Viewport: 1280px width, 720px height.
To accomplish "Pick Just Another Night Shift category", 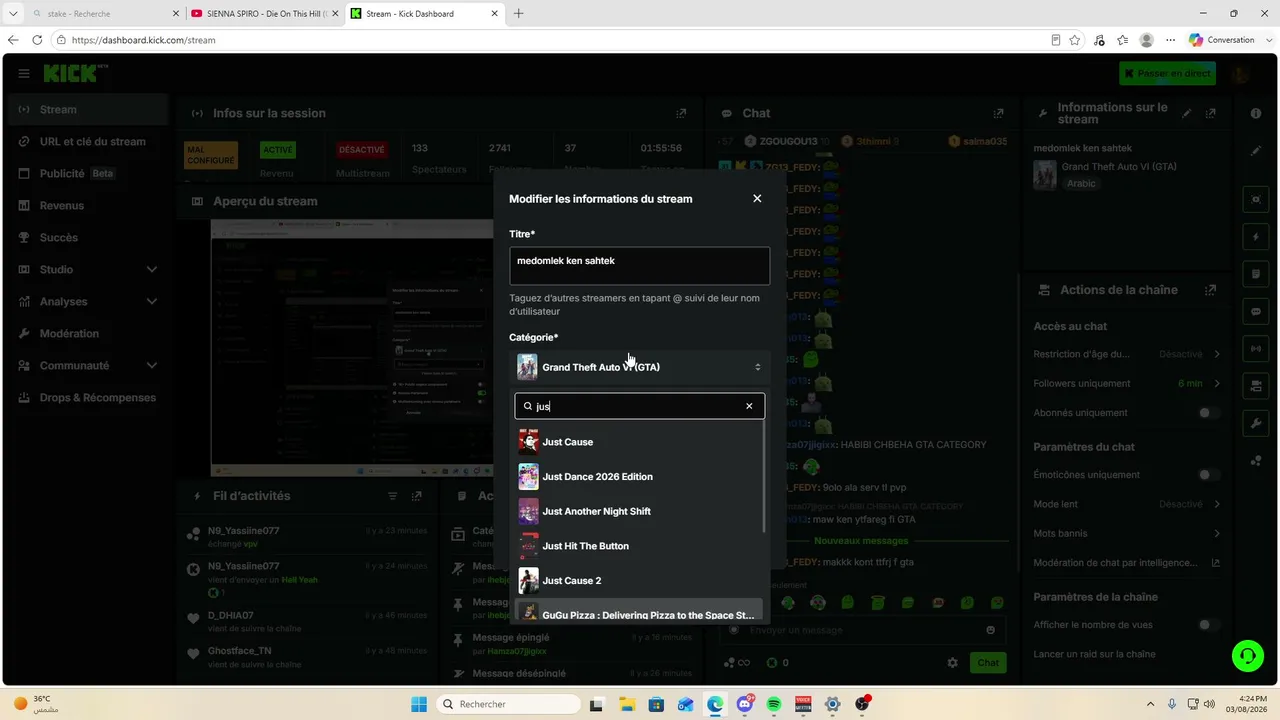I will 639,511.
